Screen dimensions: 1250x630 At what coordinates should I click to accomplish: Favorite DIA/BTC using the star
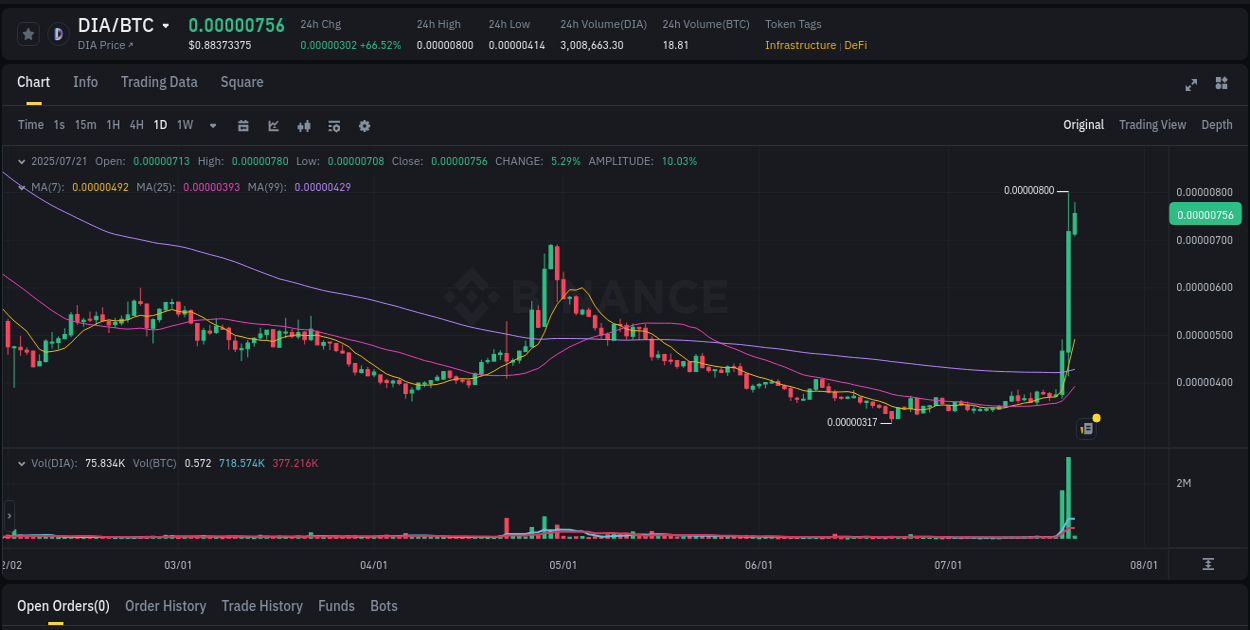(28, 33)
